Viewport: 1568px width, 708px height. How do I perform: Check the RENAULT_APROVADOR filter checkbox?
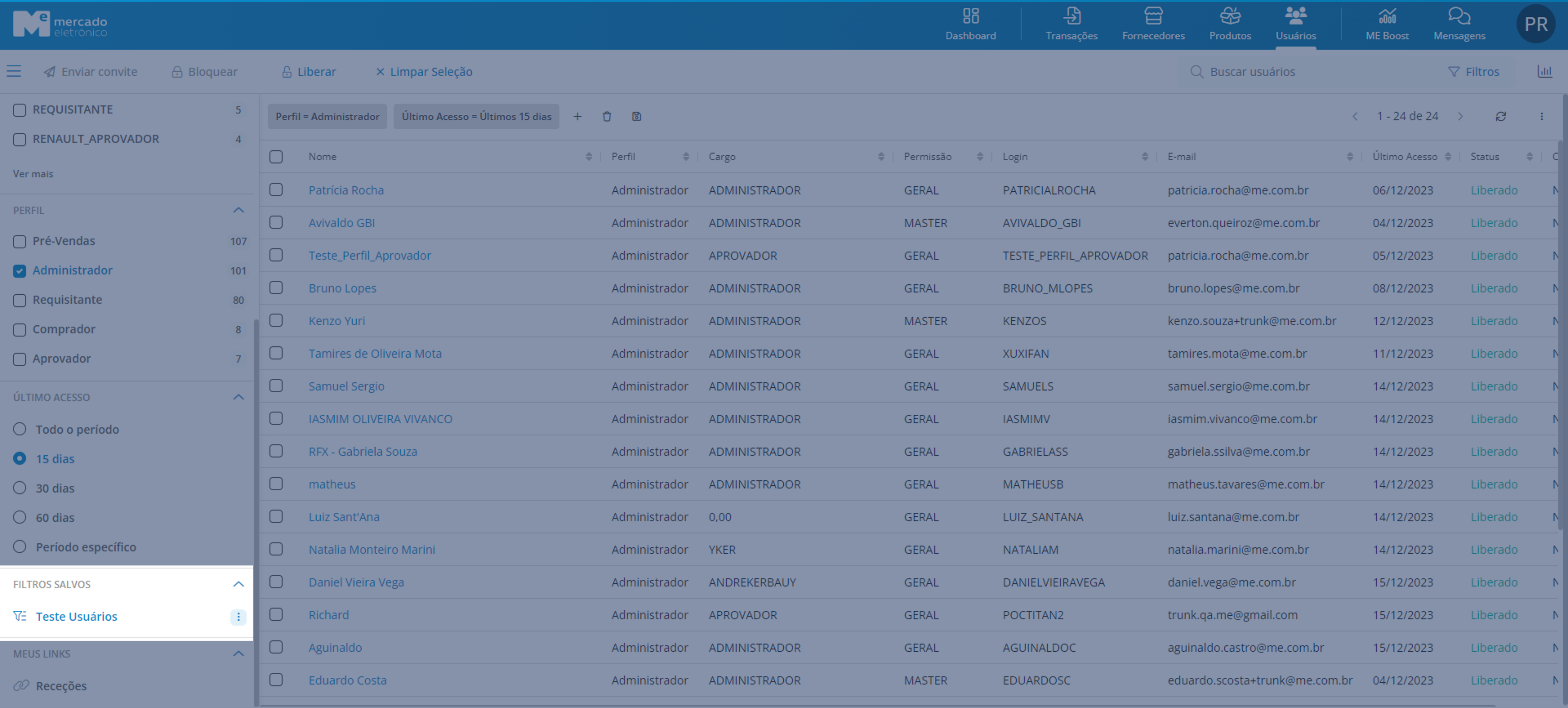20,139
